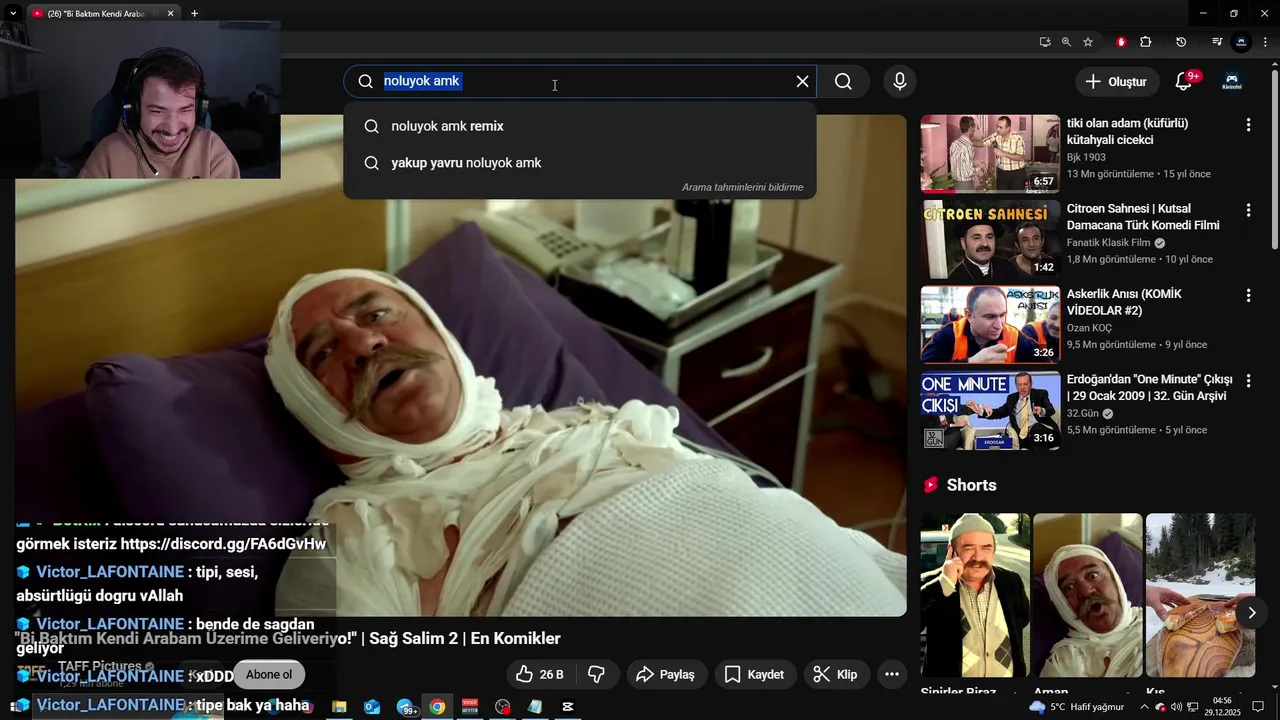
Task: Close the YouTube browser tab
Action: point(170,13)
